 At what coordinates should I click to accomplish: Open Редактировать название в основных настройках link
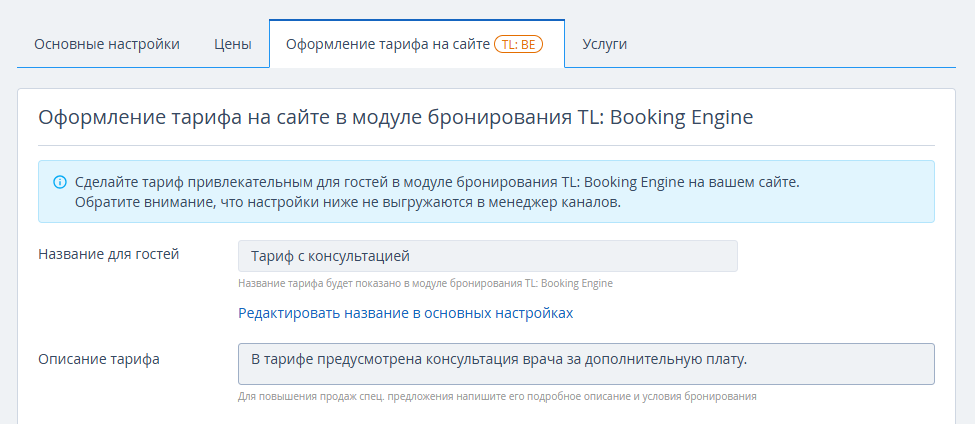click(x=405, y=313)
